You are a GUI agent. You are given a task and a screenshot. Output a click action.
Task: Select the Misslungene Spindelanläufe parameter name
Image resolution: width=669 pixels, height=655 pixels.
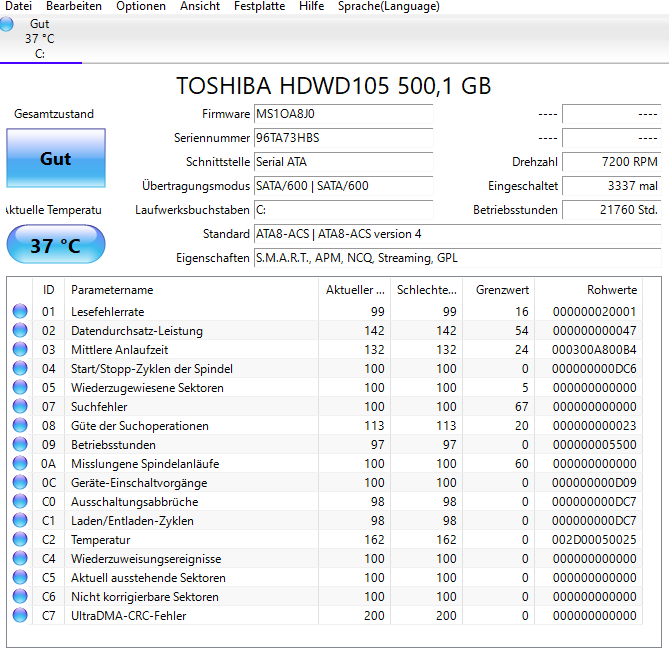(x=145, y=464)
